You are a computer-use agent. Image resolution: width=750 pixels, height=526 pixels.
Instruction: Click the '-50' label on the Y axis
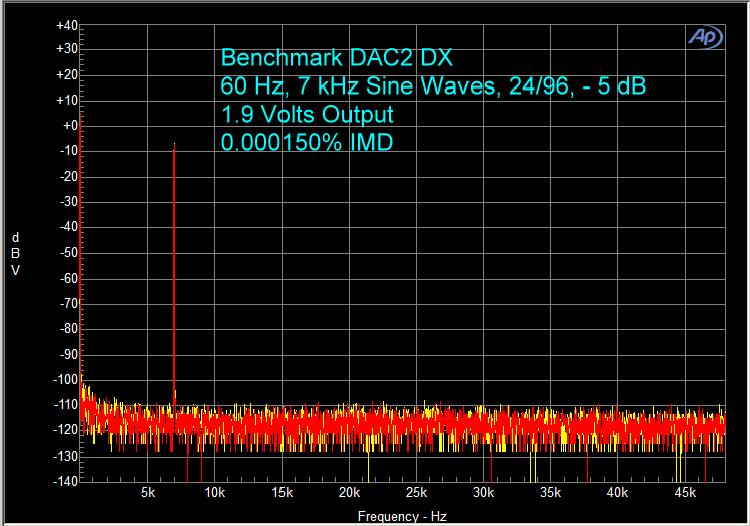click(x=68, y=253)
